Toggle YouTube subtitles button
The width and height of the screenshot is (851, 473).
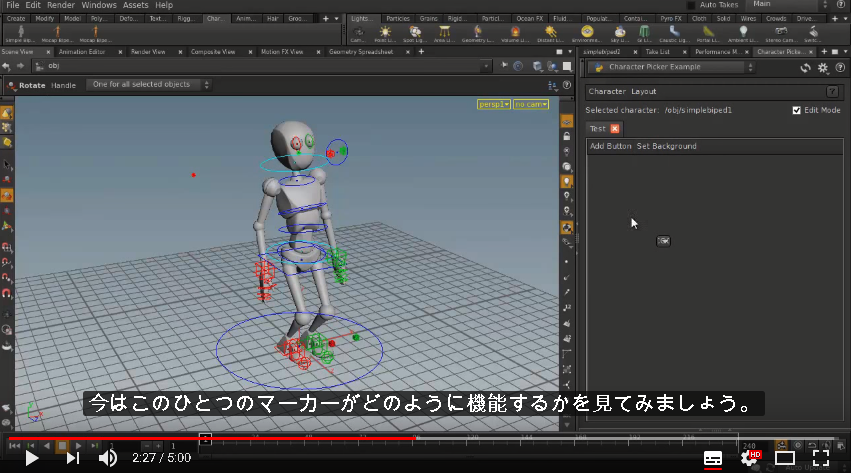point(713,458)
